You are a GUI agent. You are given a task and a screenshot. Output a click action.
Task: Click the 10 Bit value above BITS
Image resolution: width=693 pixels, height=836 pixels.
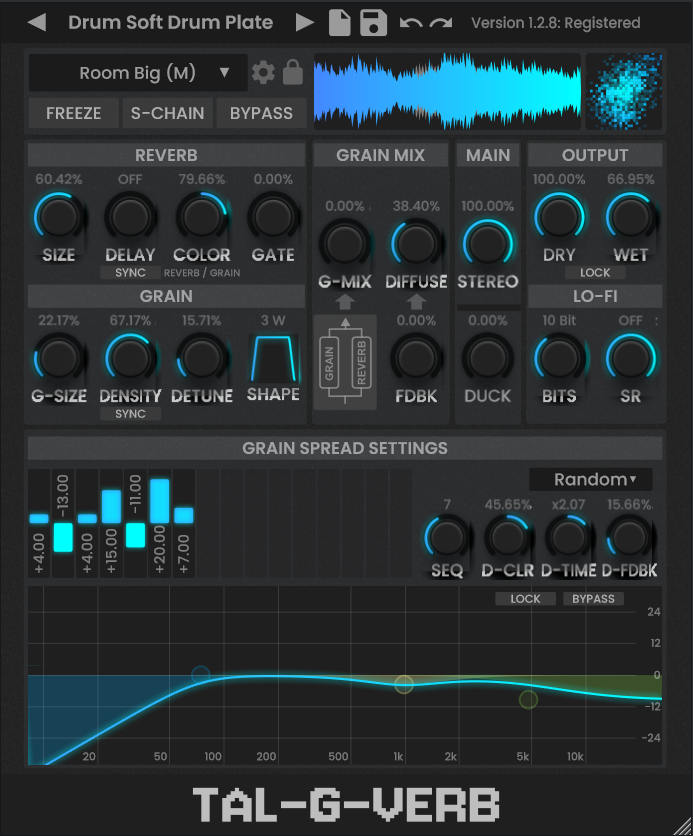(559, 320)
